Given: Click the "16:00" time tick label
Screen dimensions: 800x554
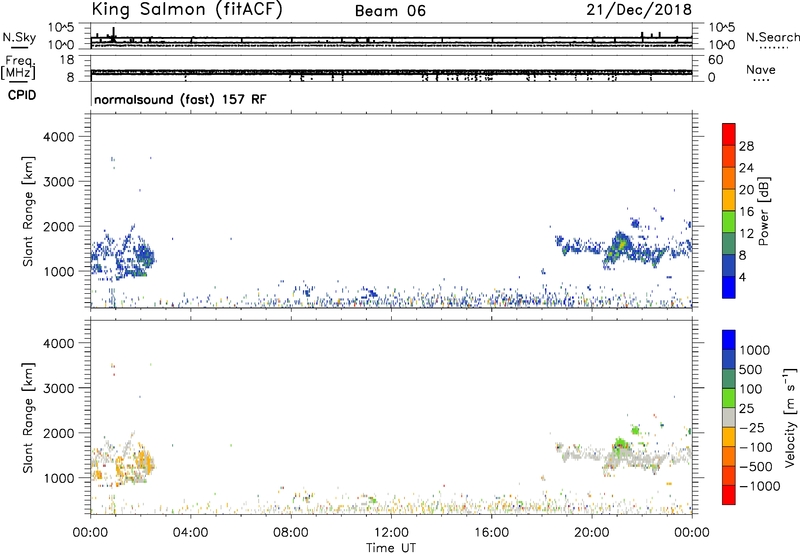Looking at the screenshot, I should 491,533.
